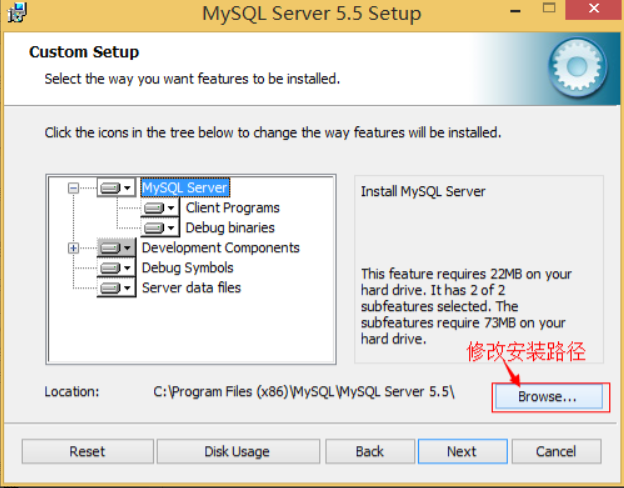The width and height of the screenshot is (624, 488).
Task: Click the MySQL Server feature drive icon
Action: 110,187
